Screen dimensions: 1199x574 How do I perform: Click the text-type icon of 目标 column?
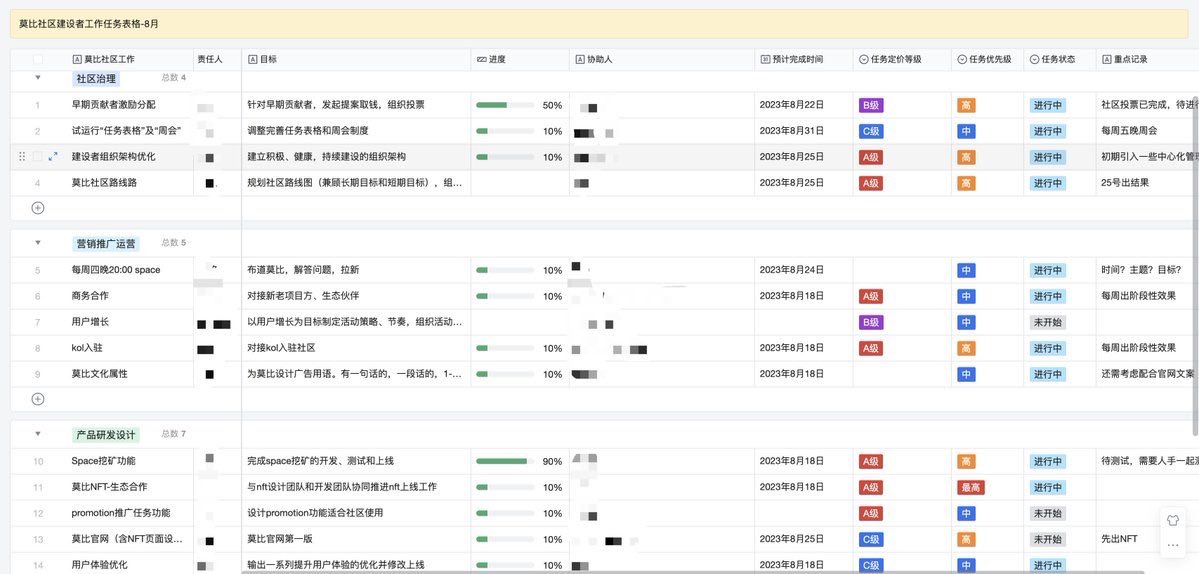[x=252, y=59]
